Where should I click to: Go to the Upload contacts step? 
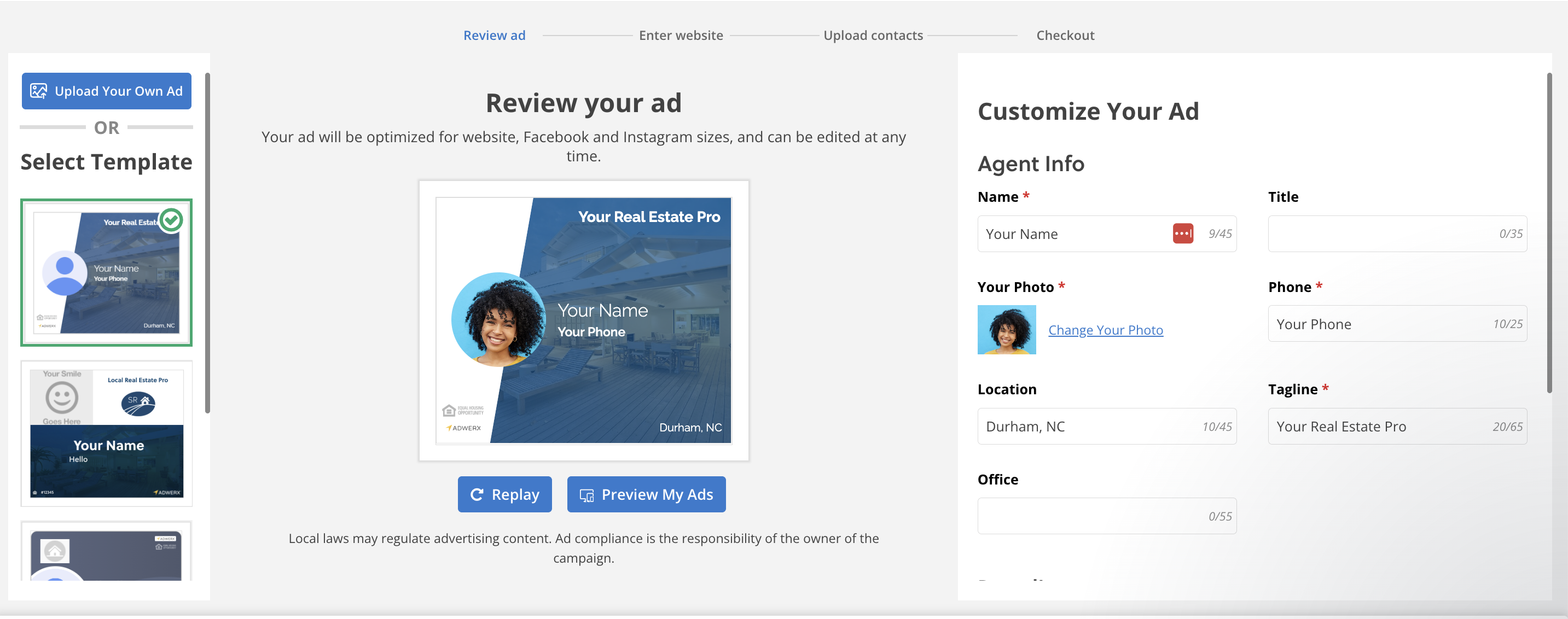point(872,36)
